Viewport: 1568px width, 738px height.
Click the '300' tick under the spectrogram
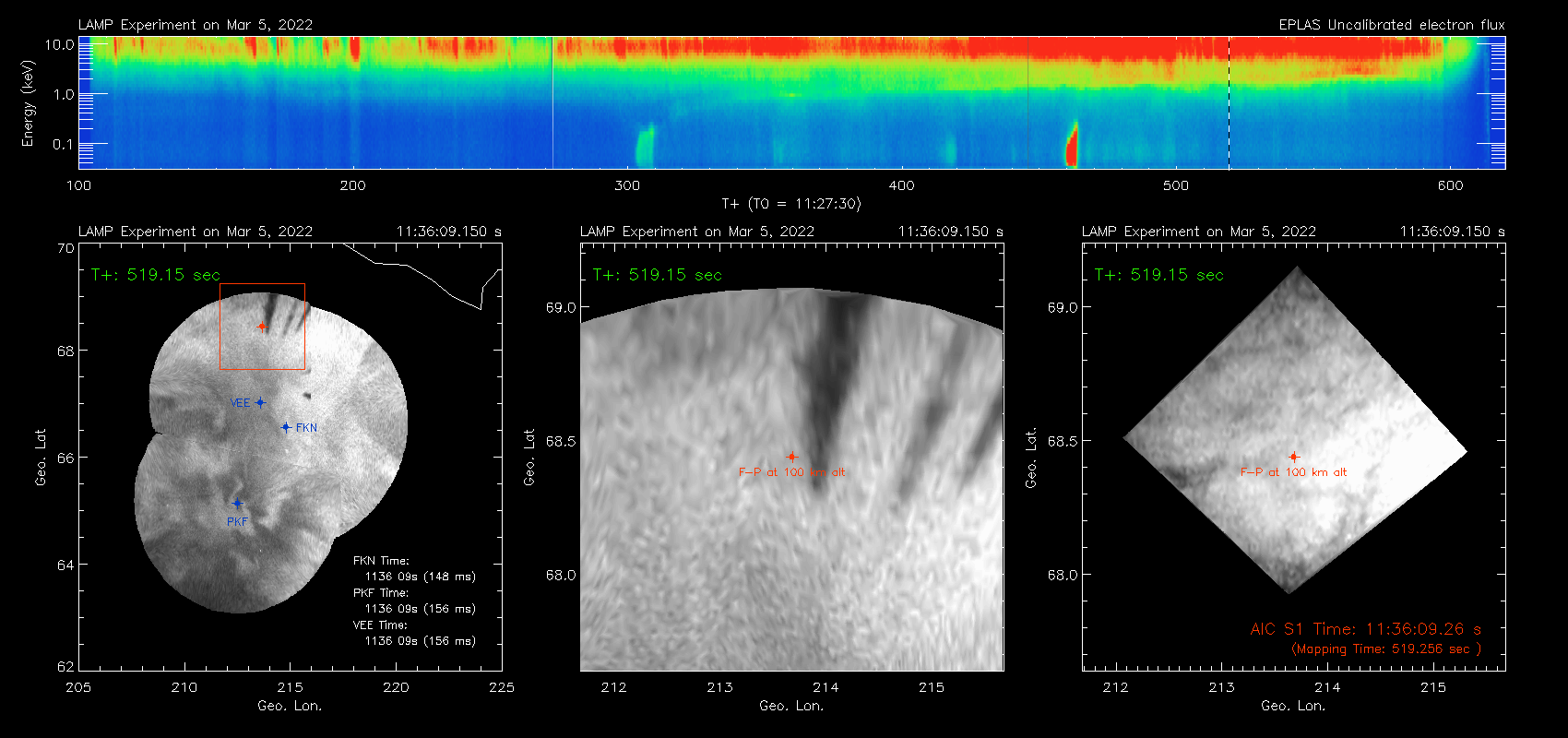click(627, 185)
